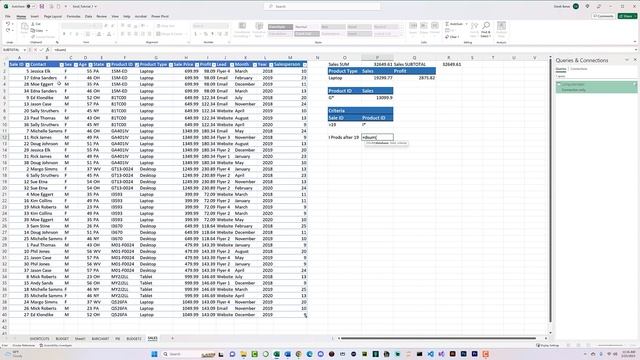Image resolution: width=640 pixels, height=360 pixels.
Task: Click the zoom slider in status bar
Action: [x=610, y=345]
